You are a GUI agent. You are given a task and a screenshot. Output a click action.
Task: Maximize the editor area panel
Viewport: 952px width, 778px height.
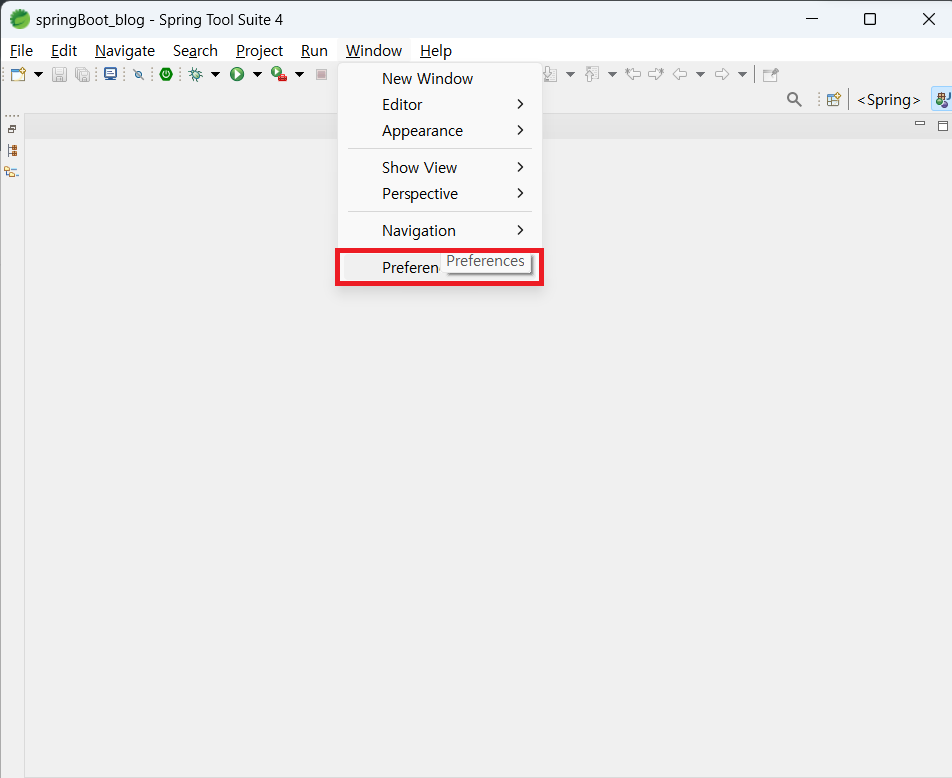click(x=942, y=126)
